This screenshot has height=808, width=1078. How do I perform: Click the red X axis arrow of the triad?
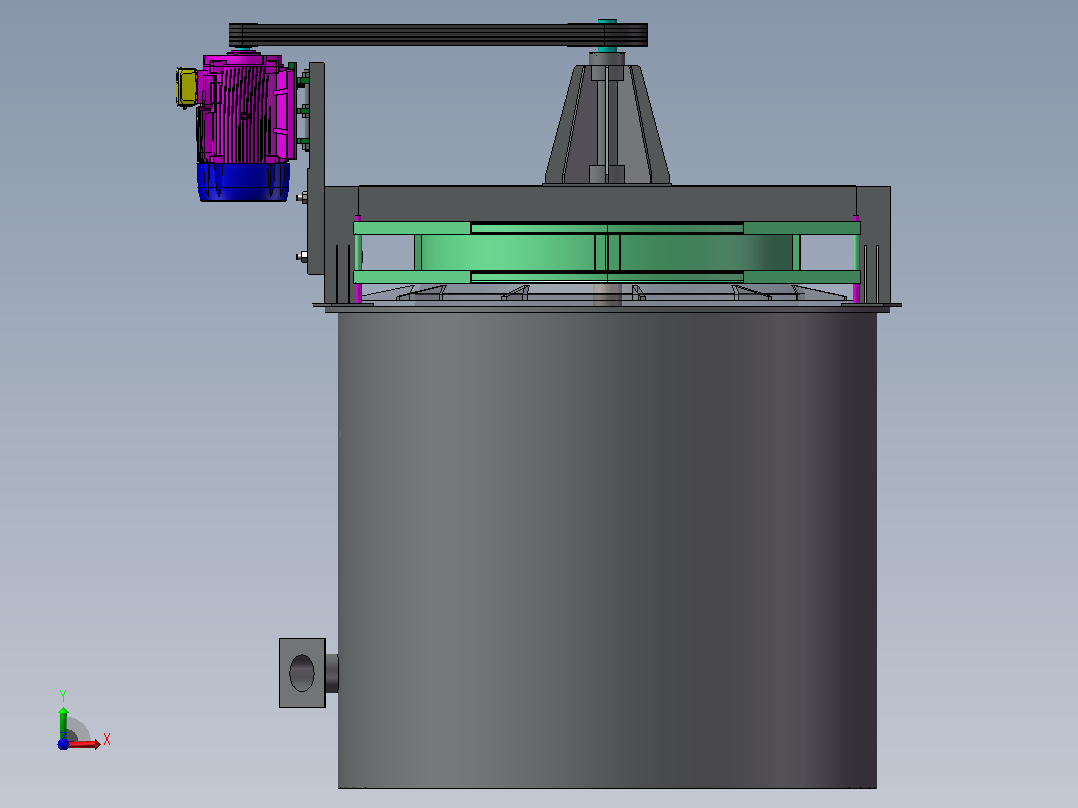(85, 744)
